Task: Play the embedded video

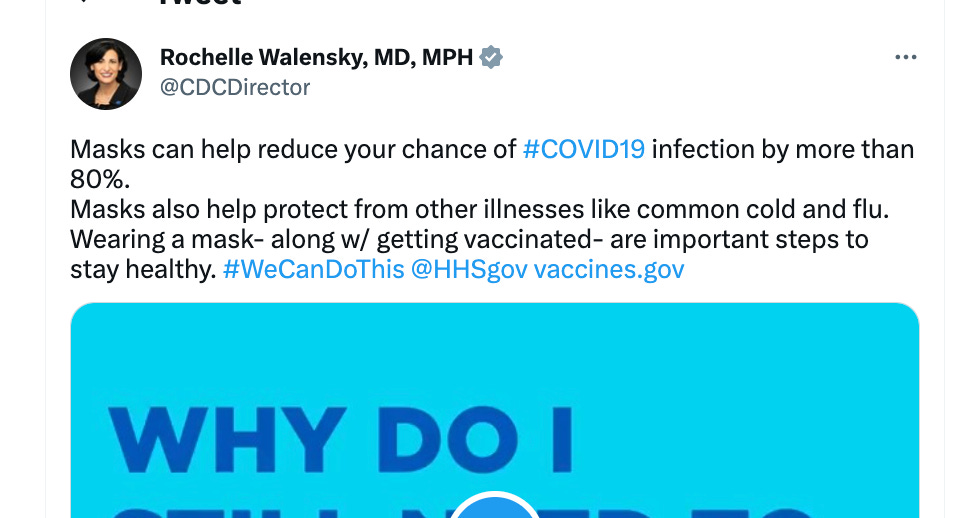Action: click(495, 510)
